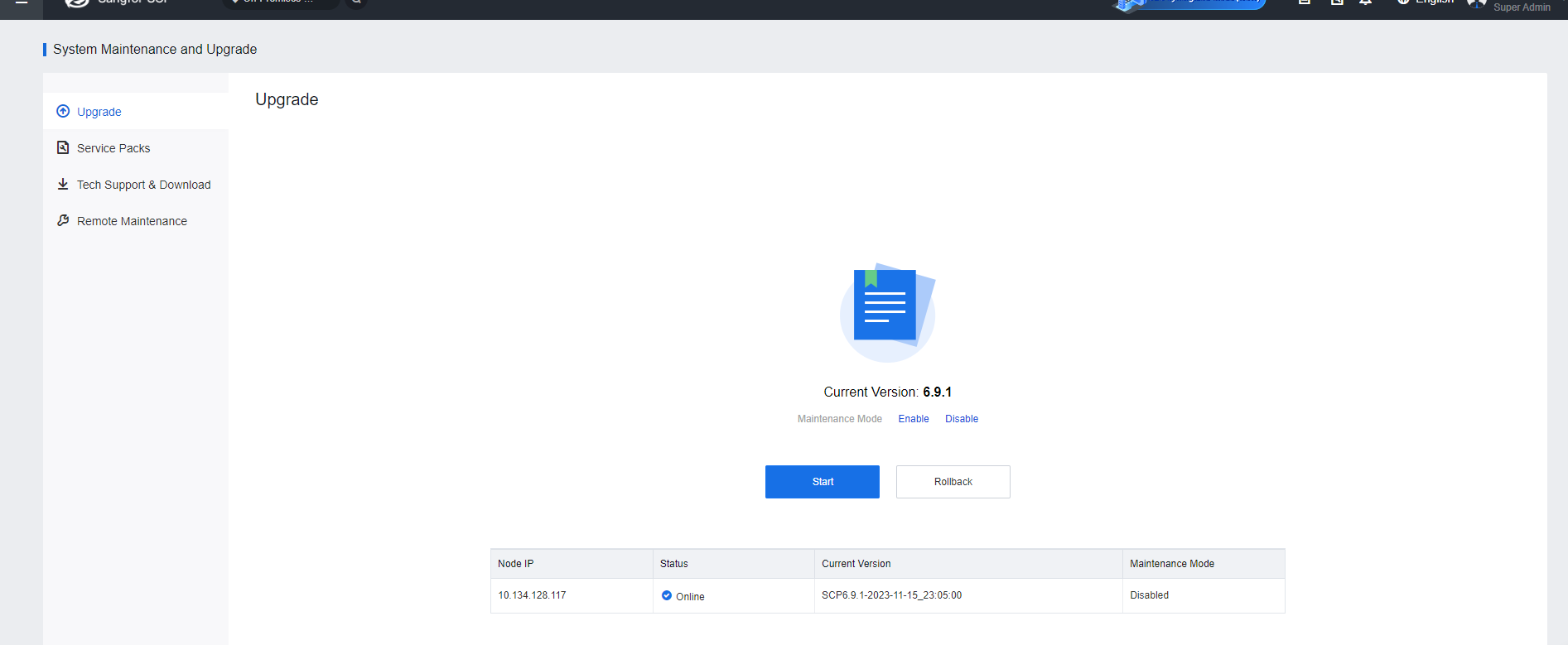Click the Rollback button

coord(953,482)
